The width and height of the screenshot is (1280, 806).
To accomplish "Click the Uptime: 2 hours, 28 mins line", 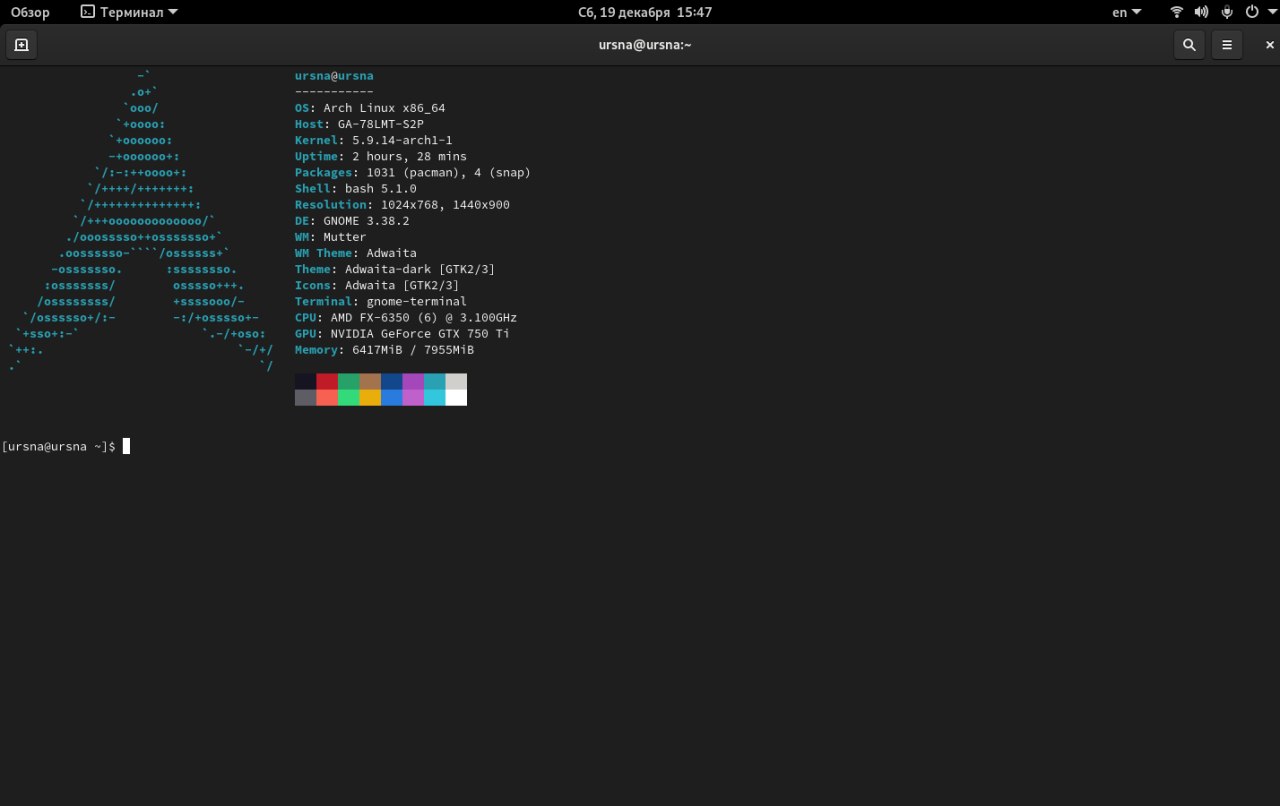I will pyautogui.click(x=381, y=156).
